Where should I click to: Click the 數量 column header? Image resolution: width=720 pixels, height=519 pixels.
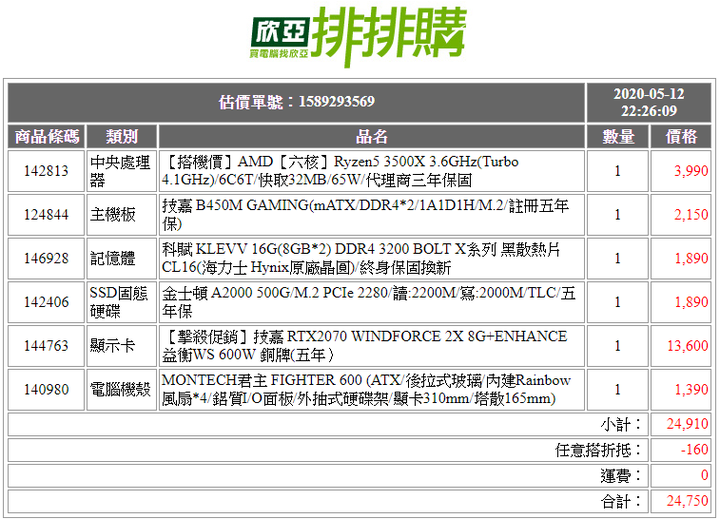pyautogui.click(x=618, y=136)
